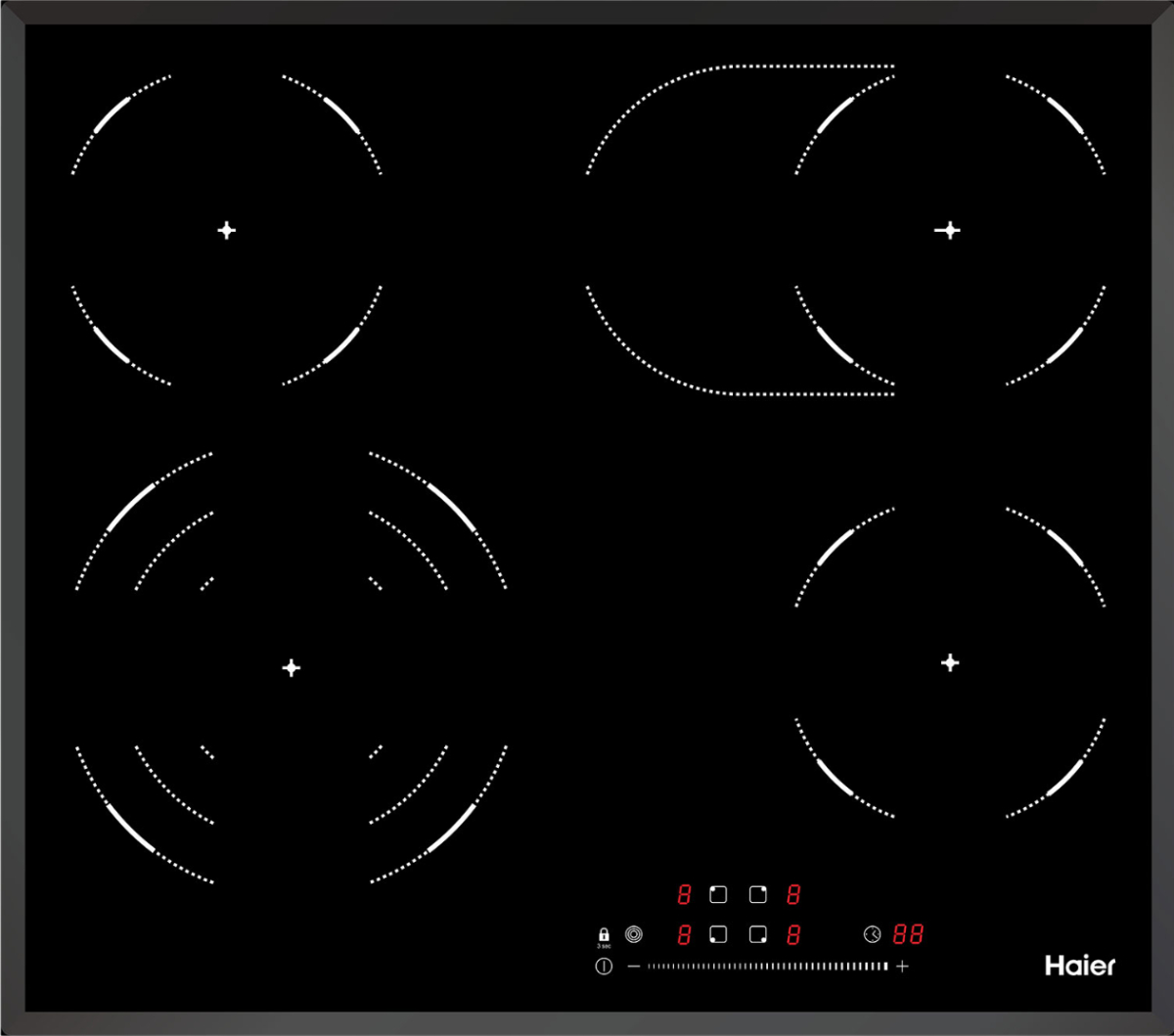The width and height of the screenshot is (1174, 1036).
Task: Select the top-left zone selector icon
Action: (x=718, y=894)
